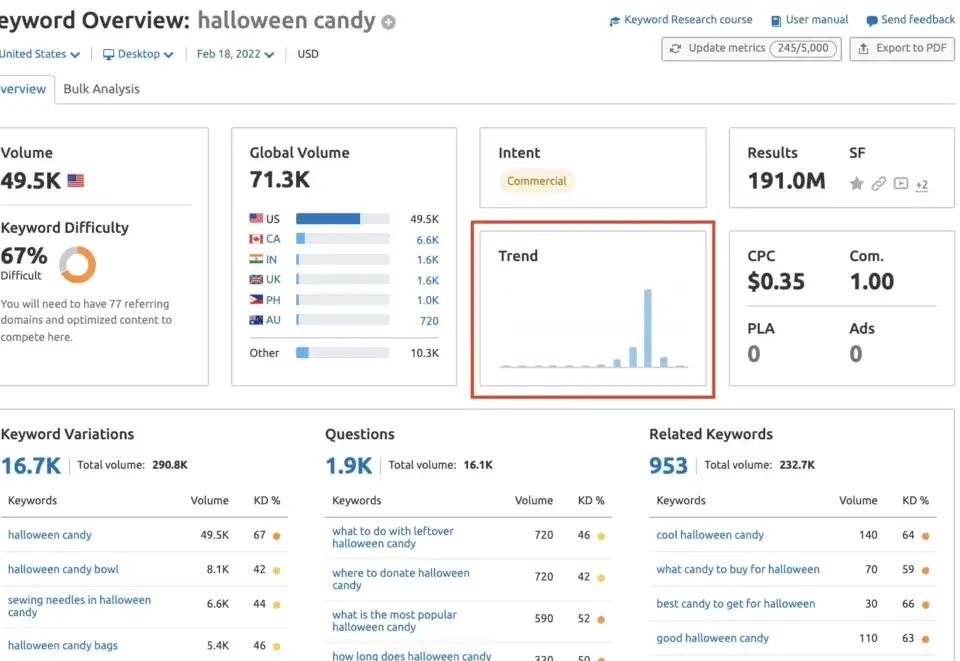Click the UK country label in Global Volume
Screen dimensions: 960x661
[x=273, y=279]
